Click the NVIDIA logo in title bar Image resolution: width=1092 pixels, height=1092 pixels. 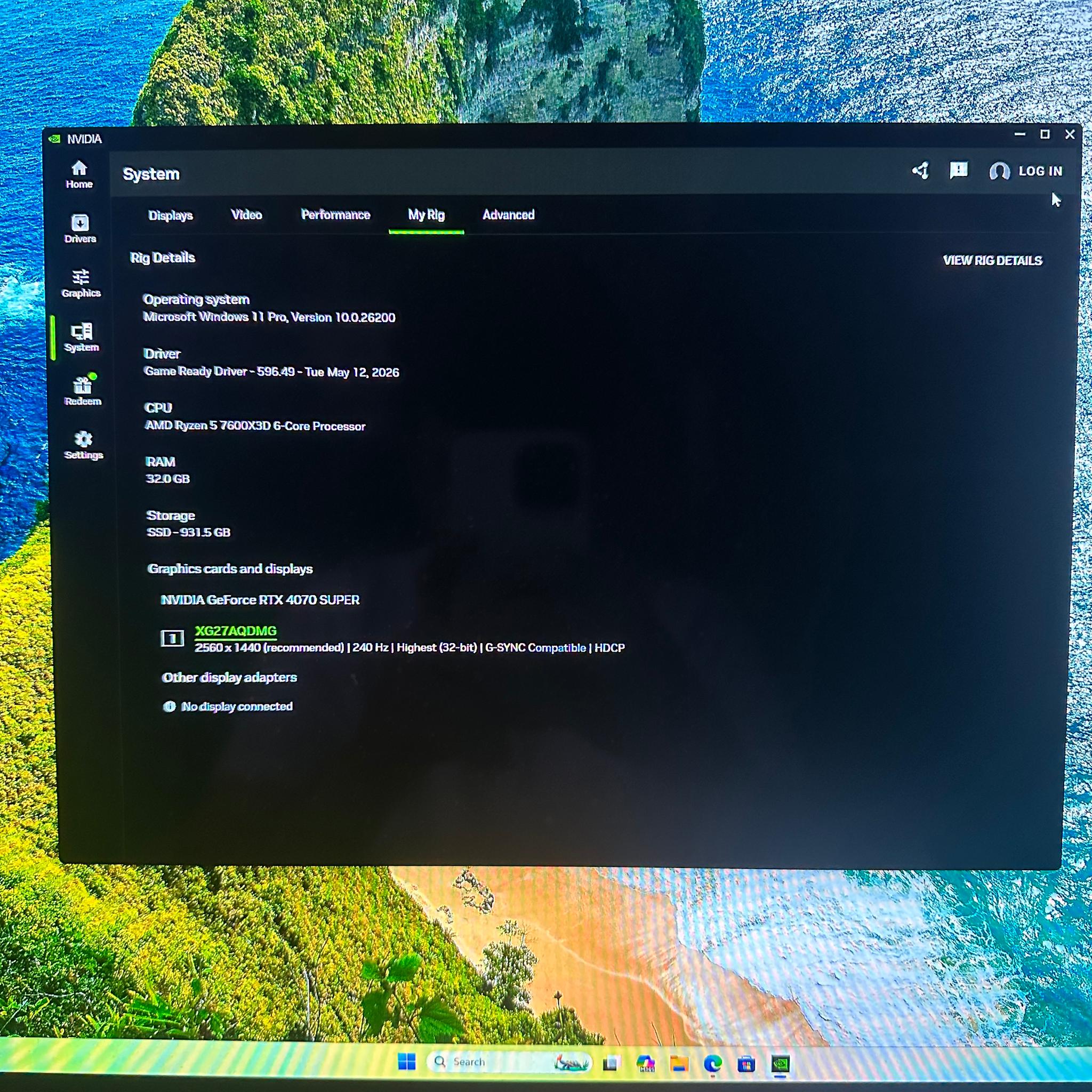coord(55,139)
